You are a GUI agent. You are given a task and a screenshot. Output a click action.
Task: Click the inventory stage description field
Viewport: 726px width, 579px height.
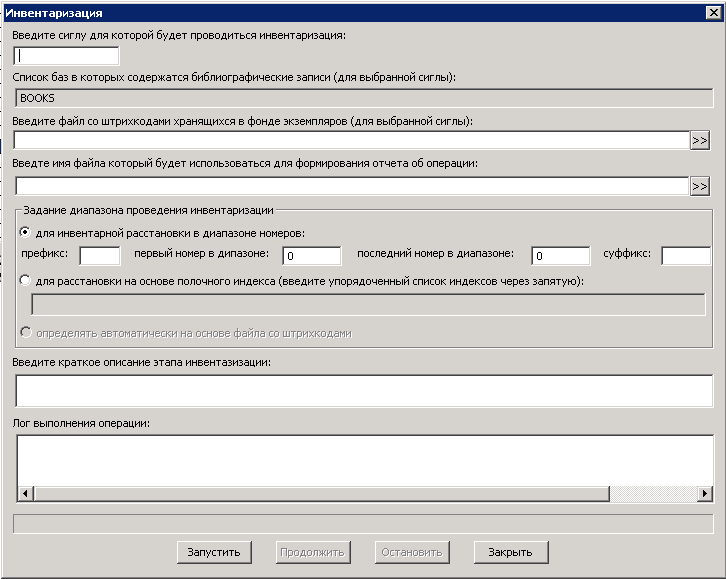click(x=364, y=391)
